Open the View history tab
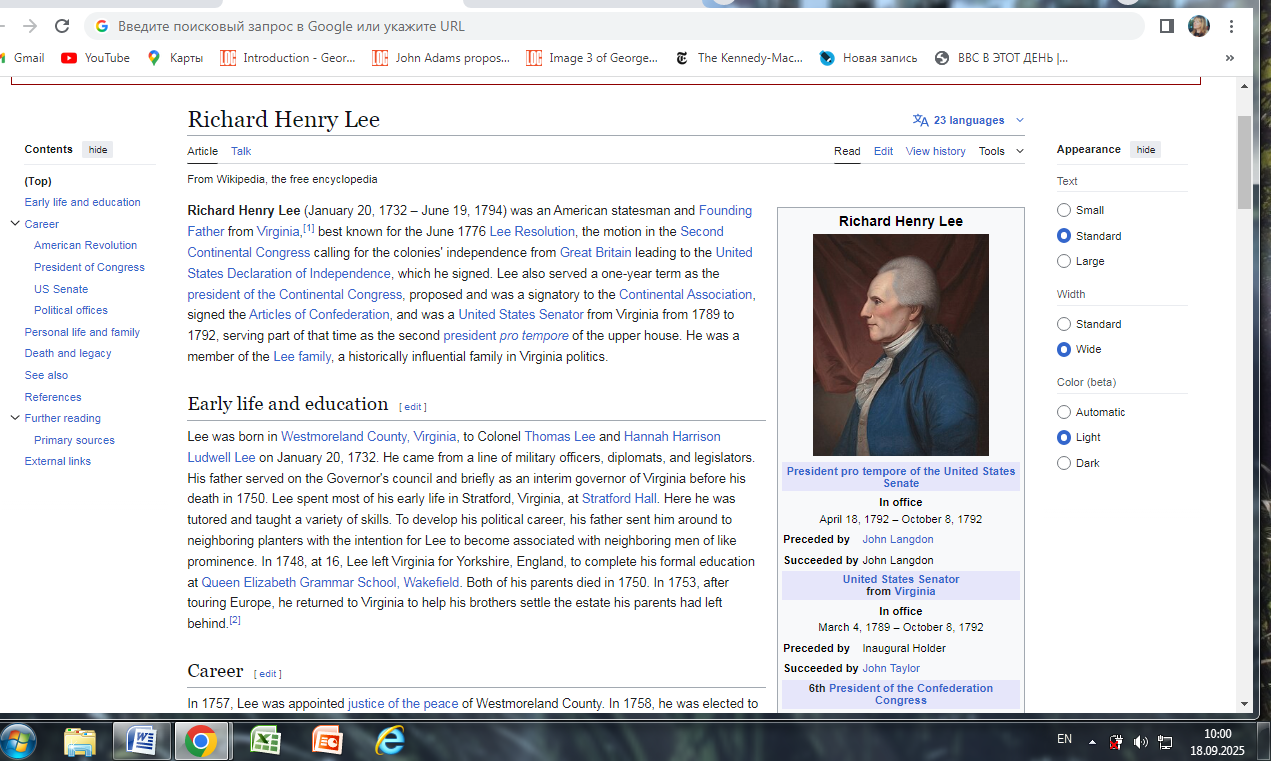The width and height of the screenshot is (1275, 761). 935,151
